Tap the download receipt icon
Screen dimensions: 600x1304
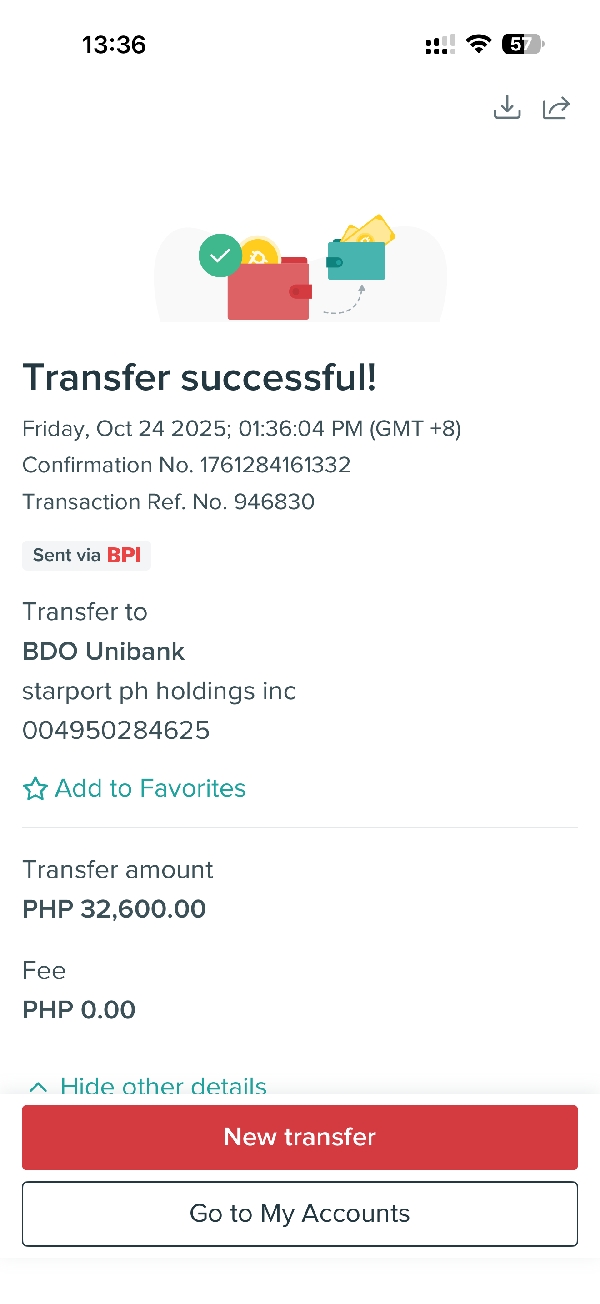click(508, 108)
